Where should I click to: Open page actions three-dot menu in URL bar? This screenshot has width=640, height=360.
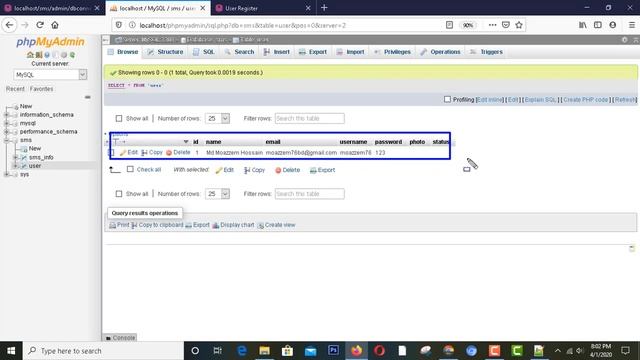tap(492, 25)
